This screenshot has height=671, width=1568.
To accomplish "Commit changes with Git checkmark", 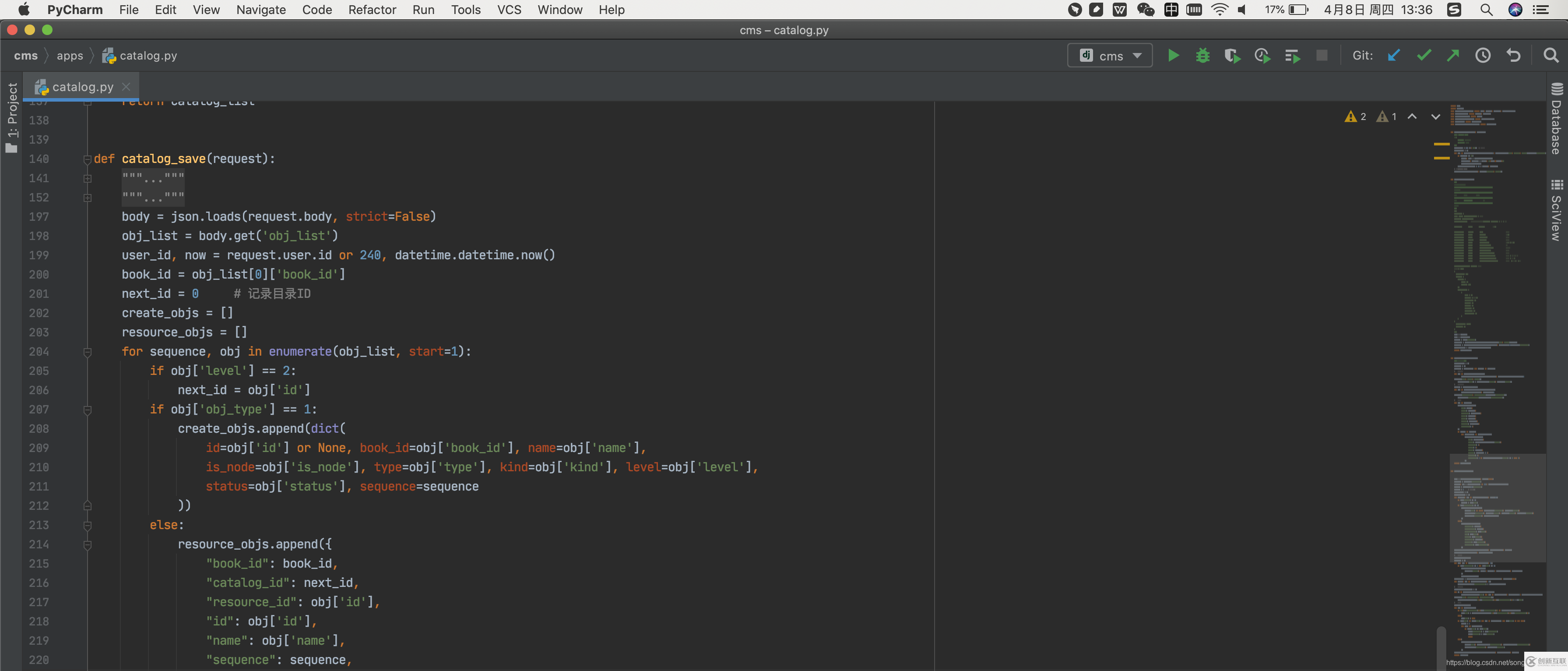I will [x=1424, y=56].
